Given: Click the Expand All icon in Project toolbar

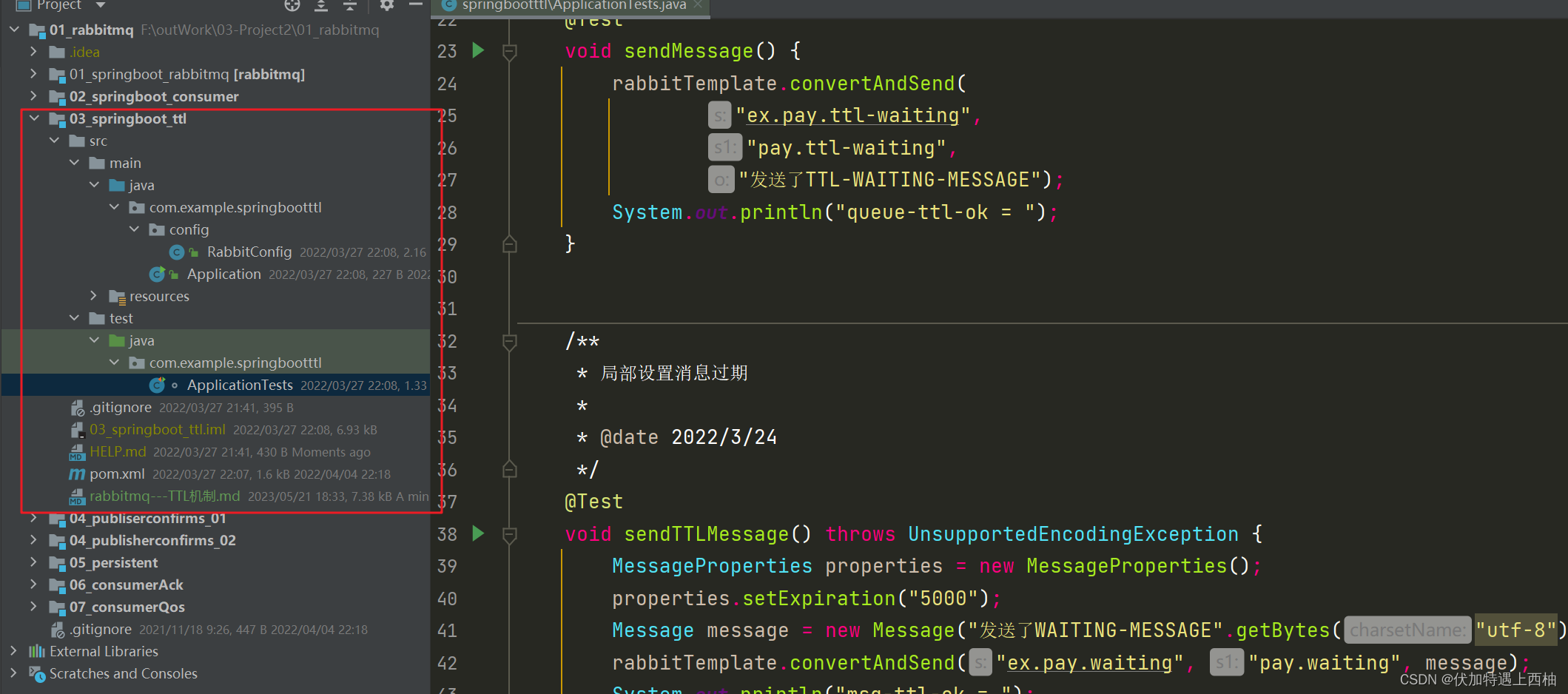Looking at the screenshot, I should 320,6.
